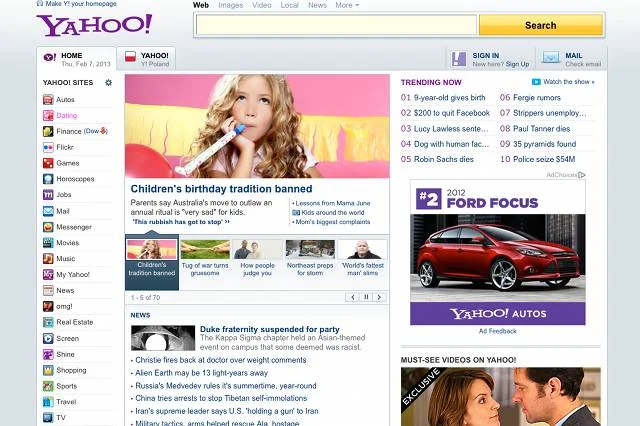Open Christie fires back at doctor story
Viewport: 640px width, 426px height.
220,360
